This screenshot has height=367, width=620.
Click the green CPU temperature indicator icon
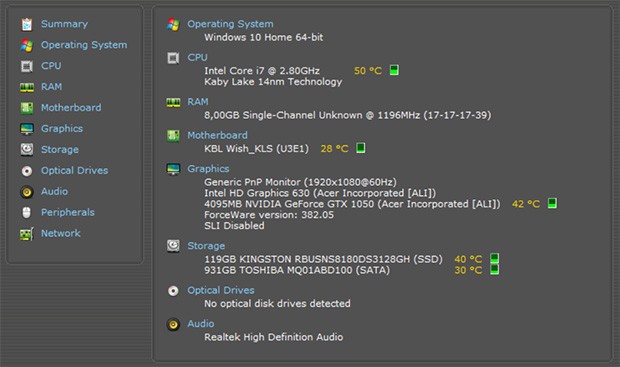[x=394, y=70]
